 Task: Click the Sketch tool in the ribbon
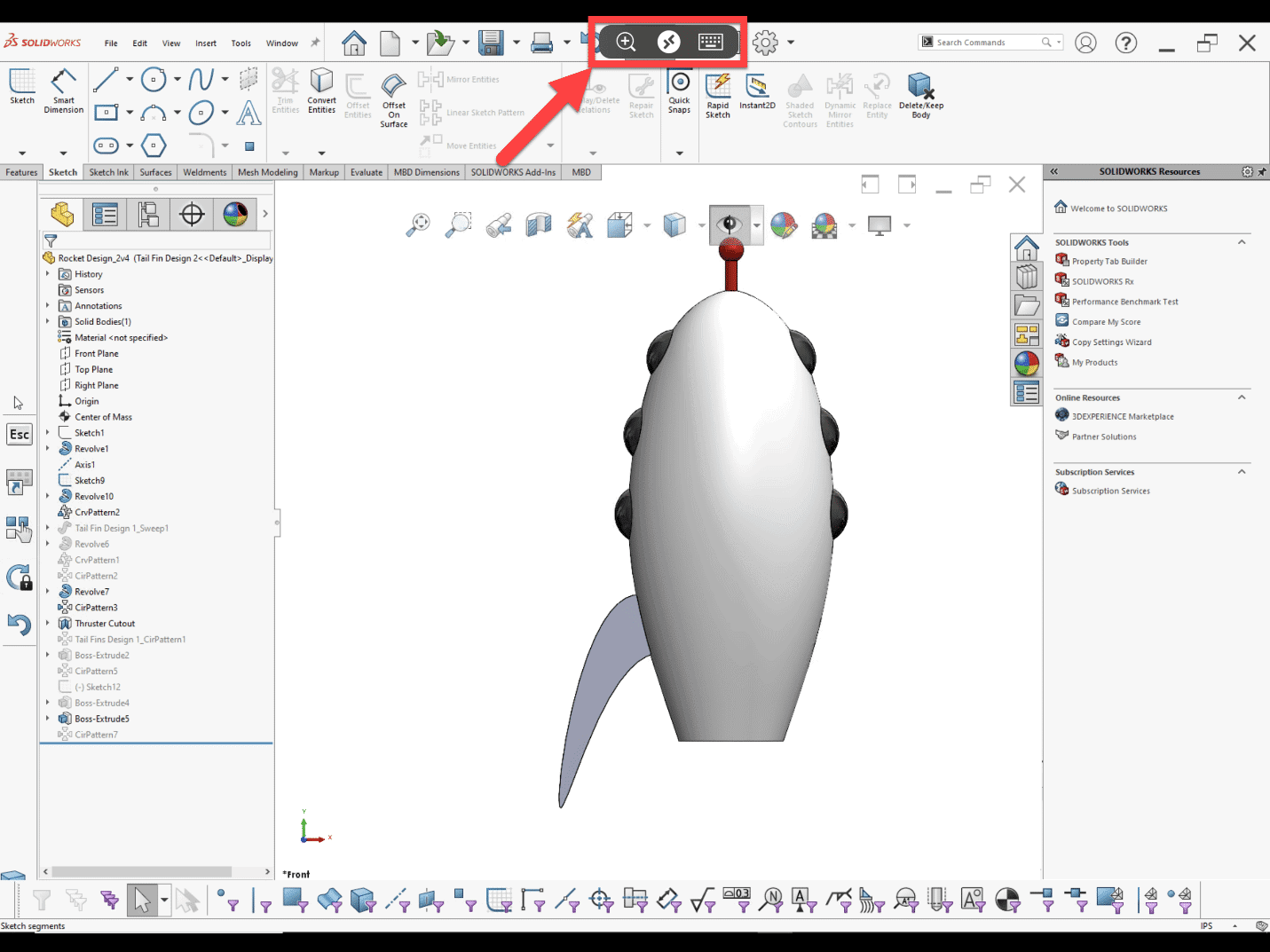pyautogui.click(x=22, y=87)
